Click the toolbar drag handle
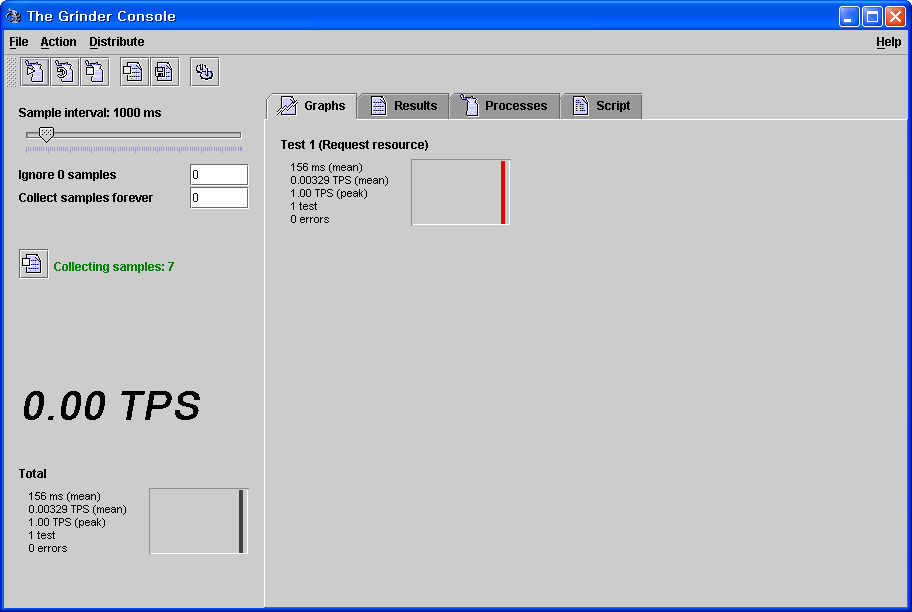 11,72
